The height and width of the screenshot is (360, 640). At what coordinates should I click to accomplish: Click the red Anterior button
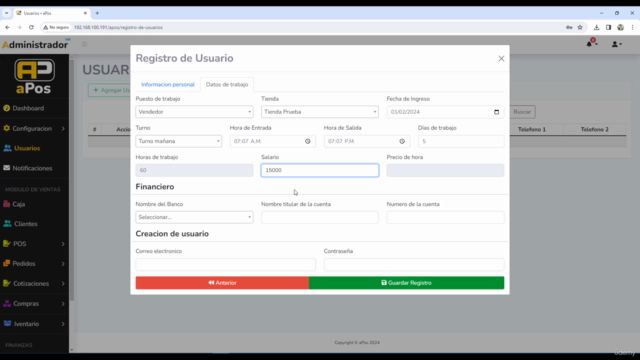[x=222, y=283]
